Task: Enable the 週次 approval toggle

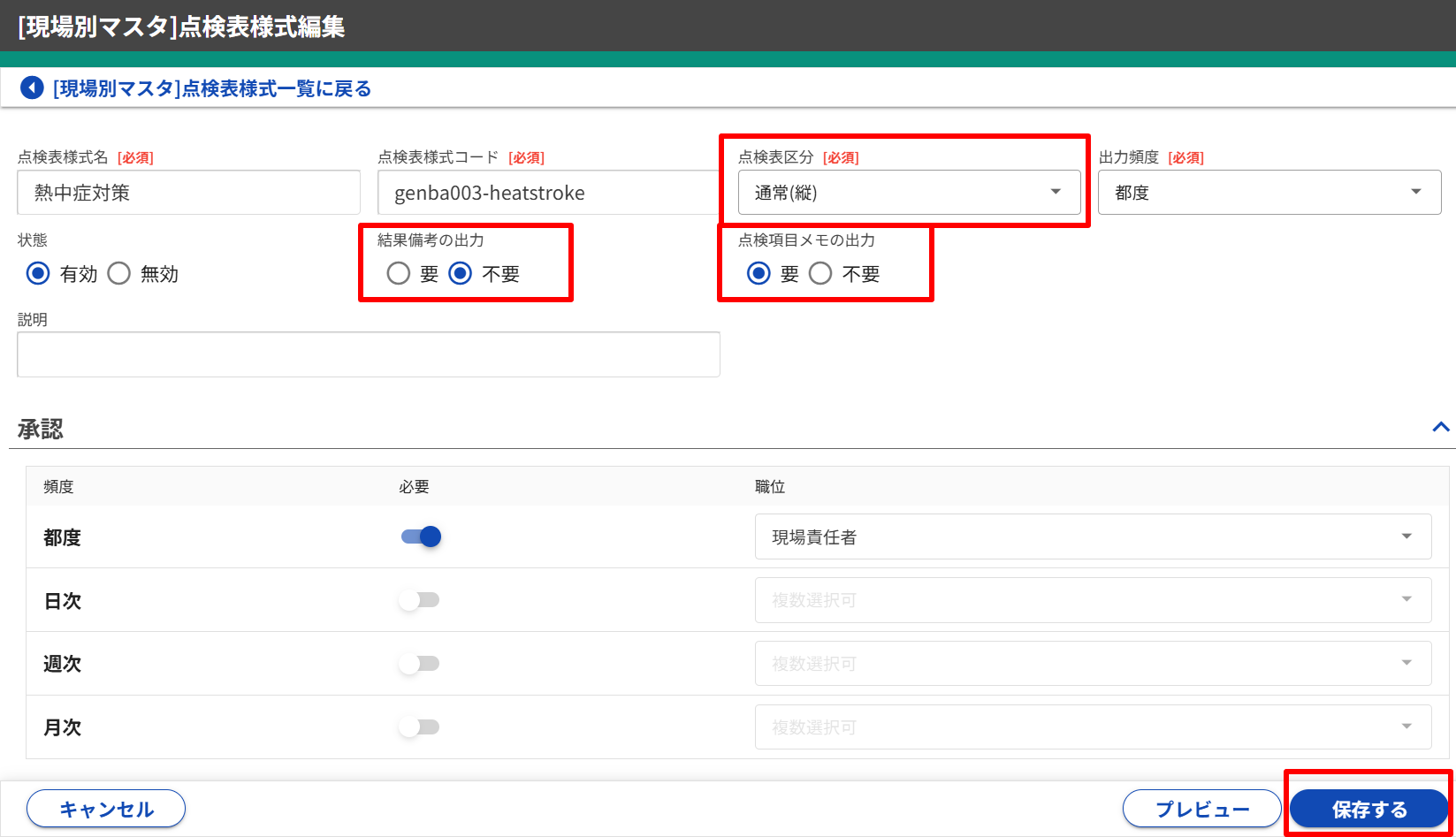Action: pos(419,664)
